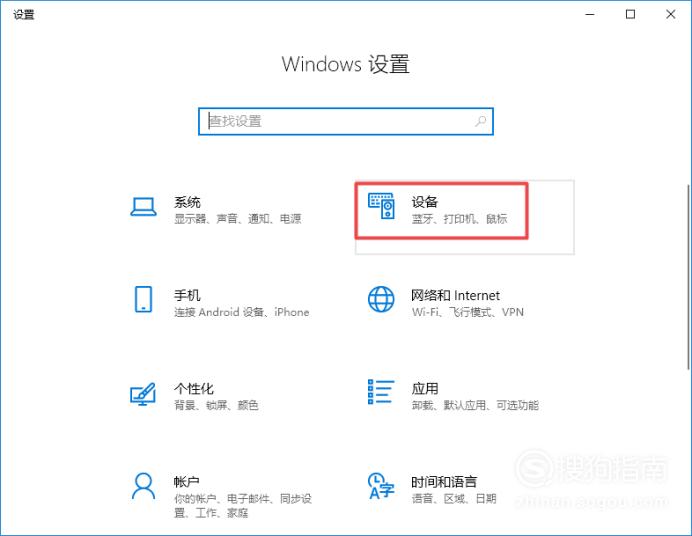Open the 帐户 settings title
Screen dimensions: 692x536
click(x=186, y=482)
